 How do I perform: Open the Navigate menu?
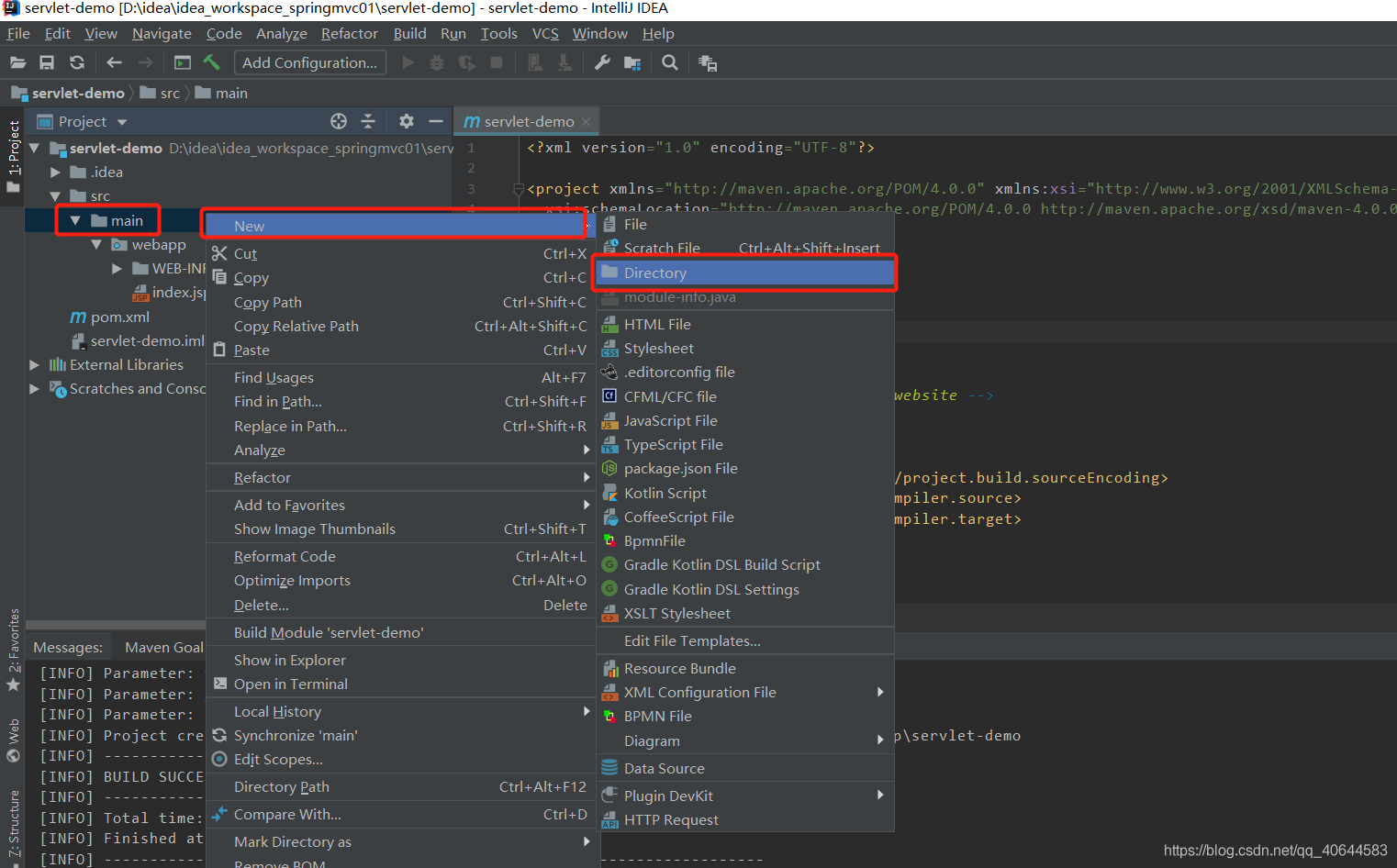162,33
